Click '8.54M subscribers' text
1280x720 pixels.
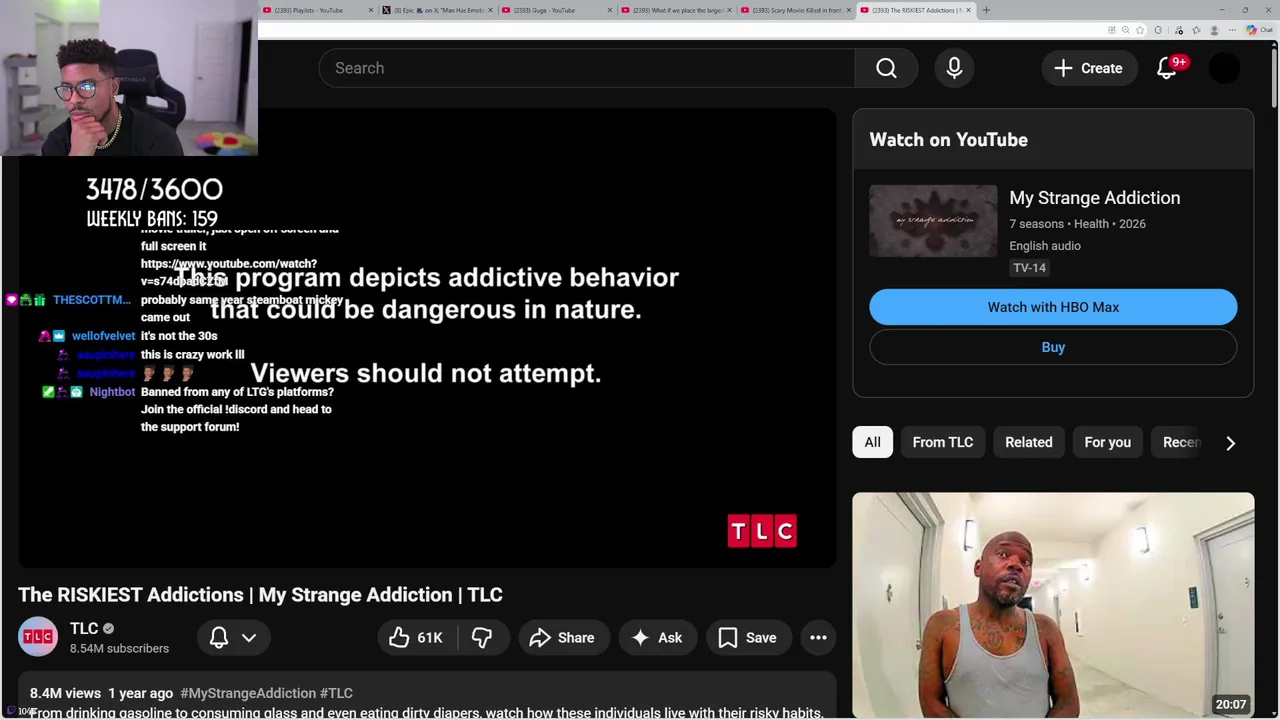coord(119,648)
